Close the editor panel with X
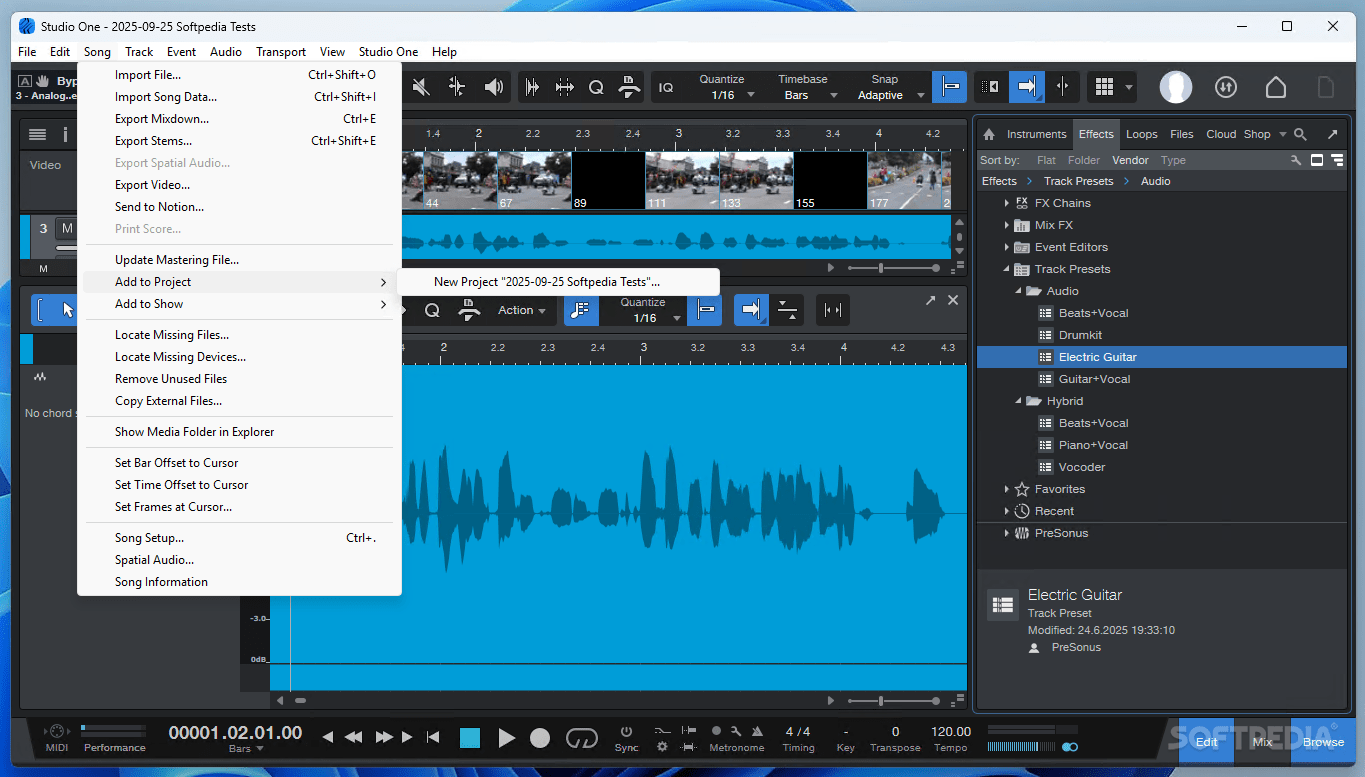This screenshot has width=1365, height=777. [x=953, y=300]
